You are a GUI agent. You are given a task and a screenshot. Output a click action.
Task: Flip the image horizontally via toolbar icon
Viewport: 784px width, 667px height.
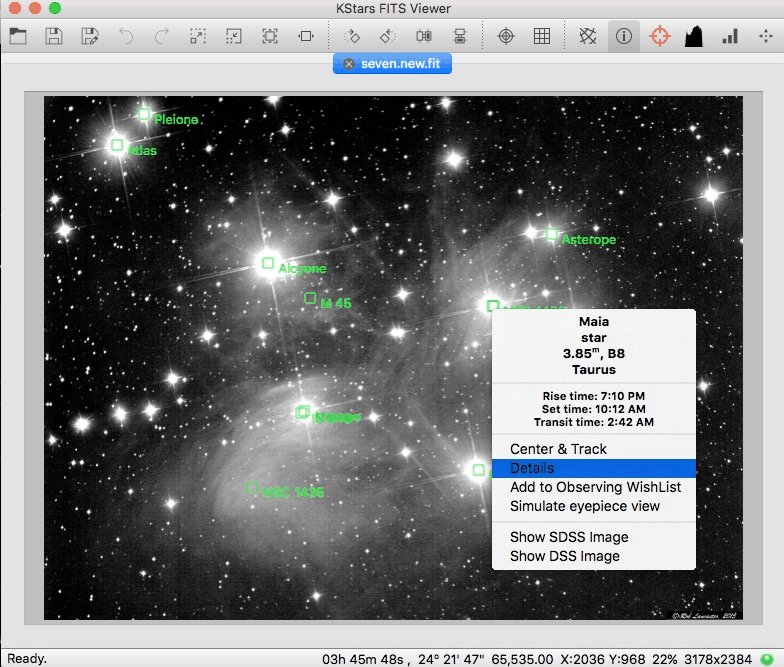(423, 37)
